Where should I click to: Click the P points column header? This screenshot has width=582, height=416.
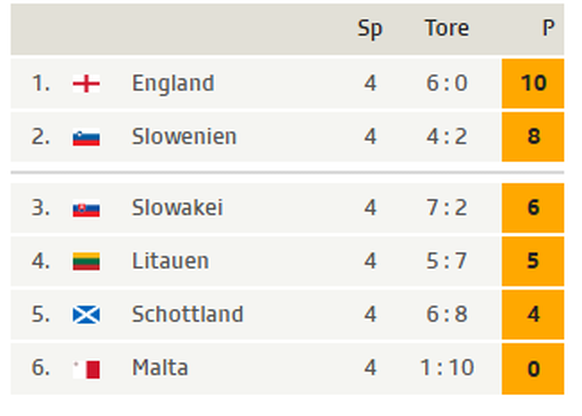click(549, 28)
